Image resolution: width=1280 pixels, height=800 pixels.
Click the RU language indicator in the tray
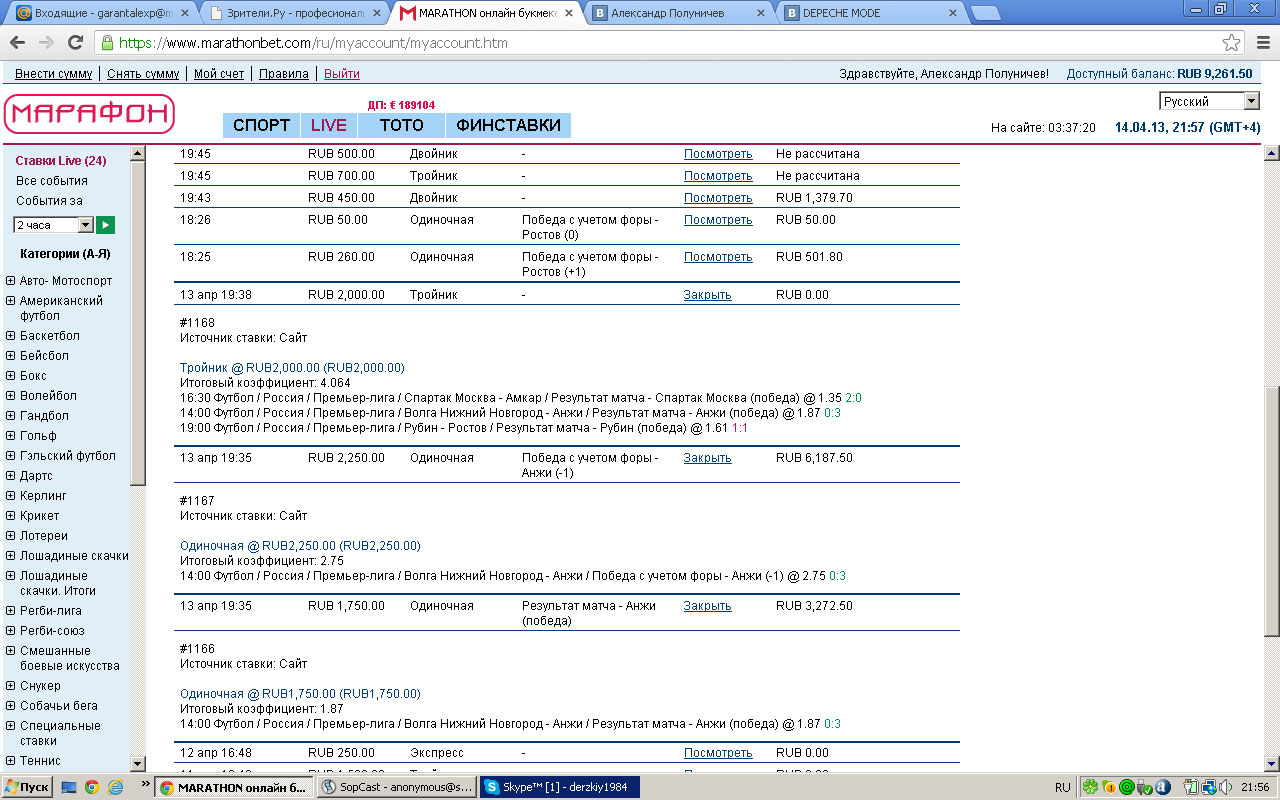(1062, 788)
